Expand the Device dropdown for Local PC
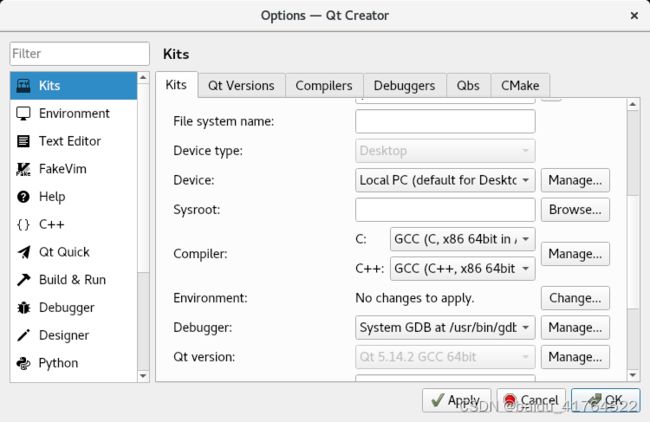The width and height of the screenshot is (650, 422). (x=445, y=180)
